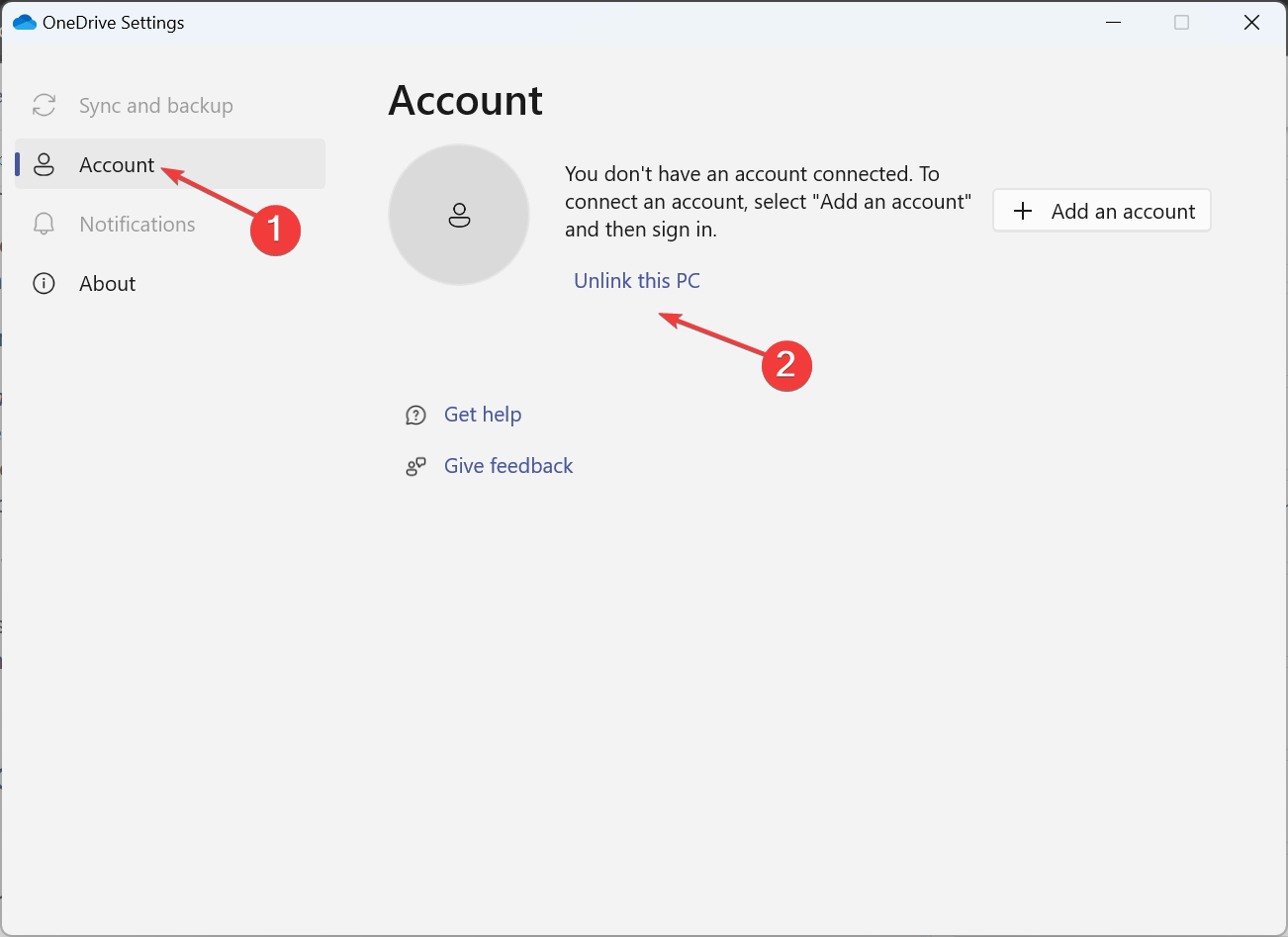This screenshot has height=937, width=1288.
Task: Click the sync arrows icon
Action: click(45, 106)
